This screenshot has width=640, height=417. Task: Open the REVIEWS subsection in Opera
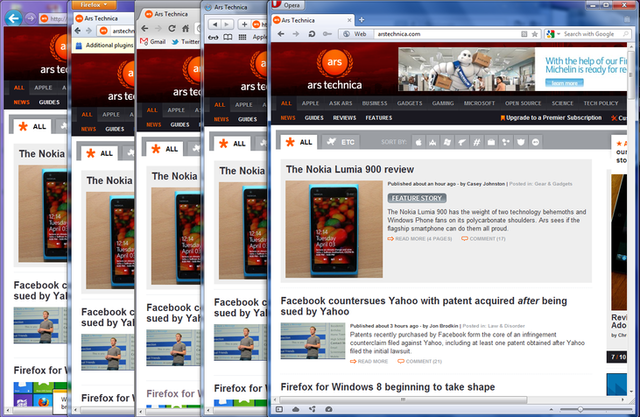coord(344,118)
